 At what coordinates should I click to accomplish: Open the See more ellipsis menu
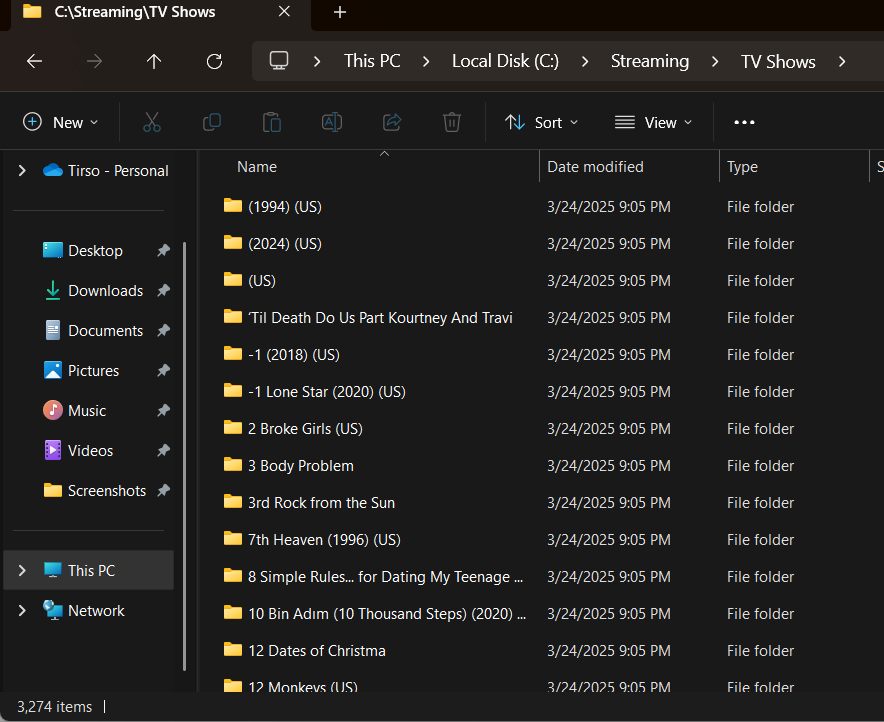[744, 122]
